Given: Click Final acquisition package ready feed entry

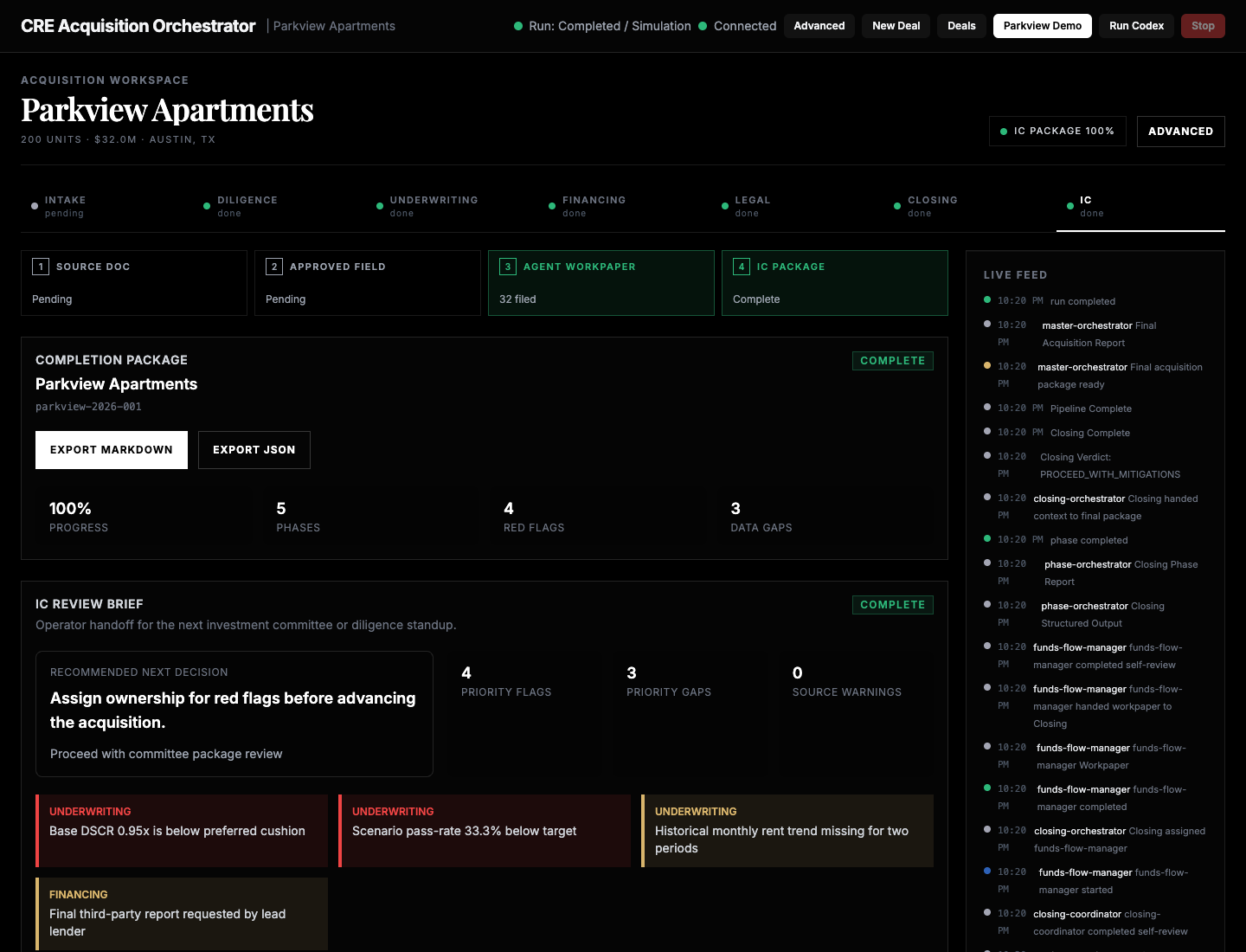Looking at the screenshot, I should 1095,376.
